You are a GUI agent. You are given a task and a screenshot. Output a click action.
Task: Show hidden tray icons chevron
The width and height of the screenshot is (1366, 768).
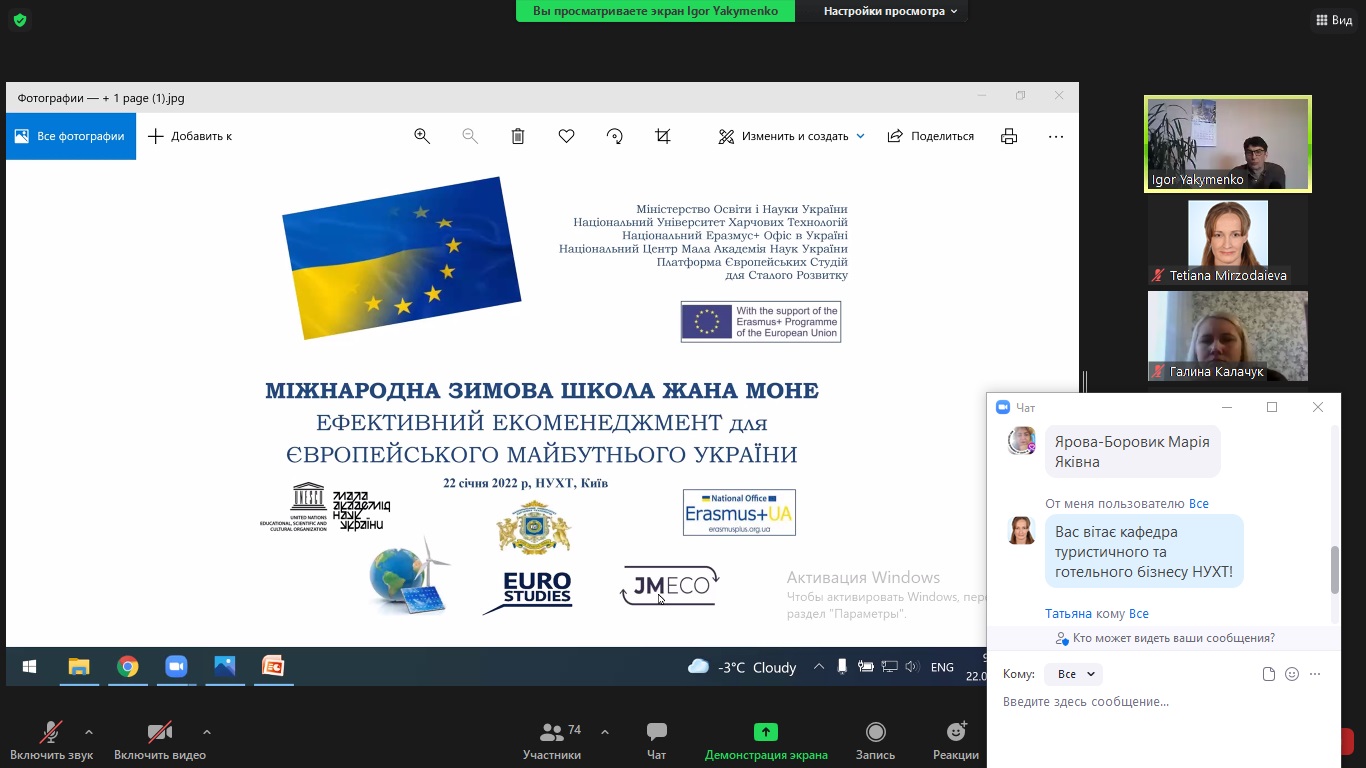(819, 667)
